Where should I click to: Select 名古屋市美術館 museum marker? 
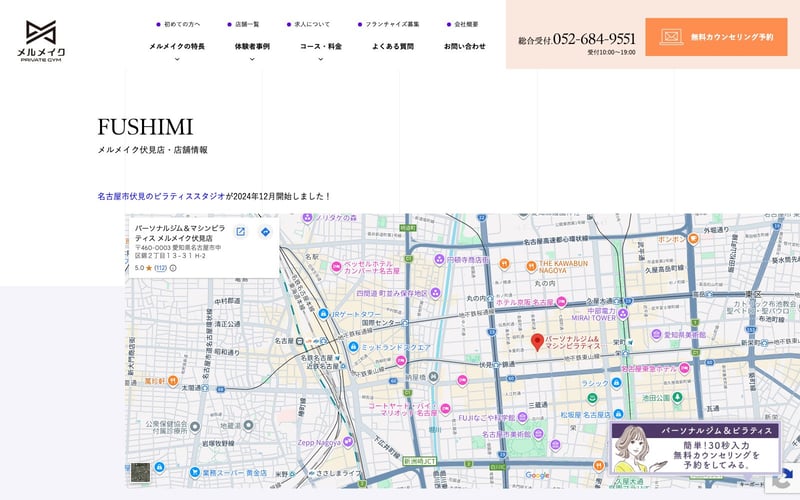point(538,434)
